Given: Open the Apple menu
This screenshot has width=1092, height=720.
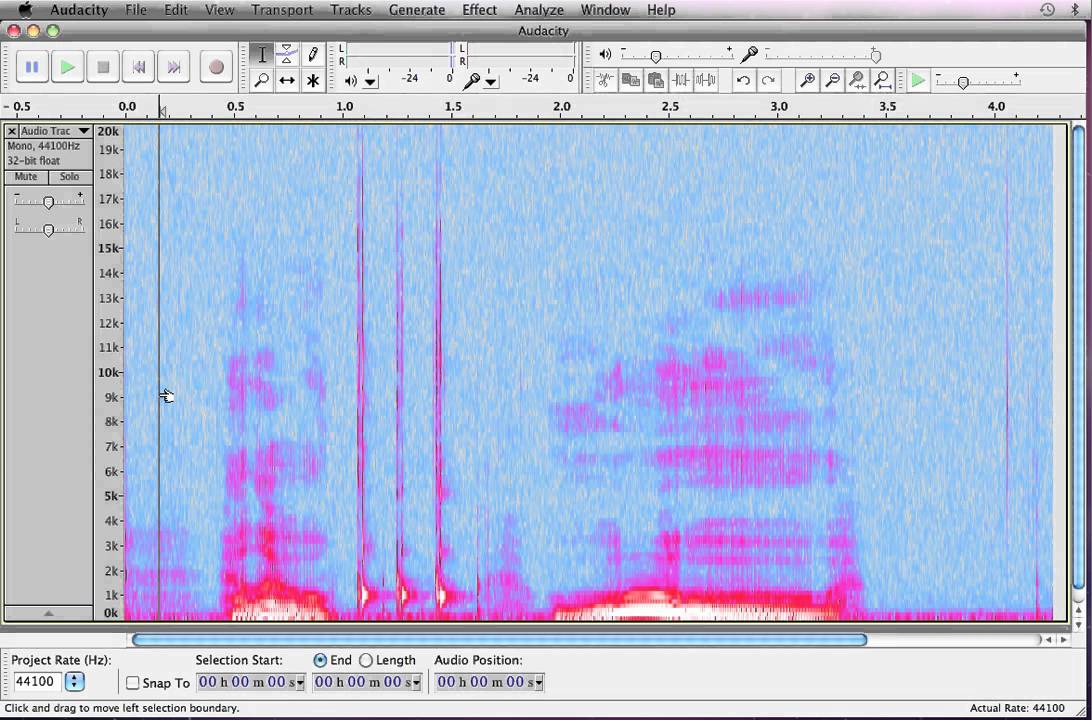Looking at the screenshot, I should click(26, 9).
